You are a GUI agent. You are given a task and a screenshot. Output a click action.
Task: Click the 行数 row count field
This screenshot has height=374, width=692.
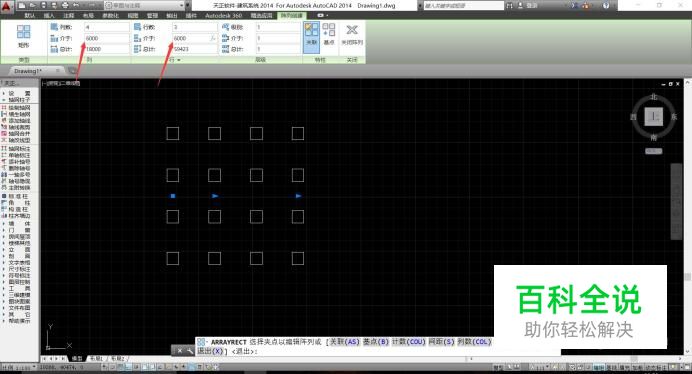(x=195, y=27)
